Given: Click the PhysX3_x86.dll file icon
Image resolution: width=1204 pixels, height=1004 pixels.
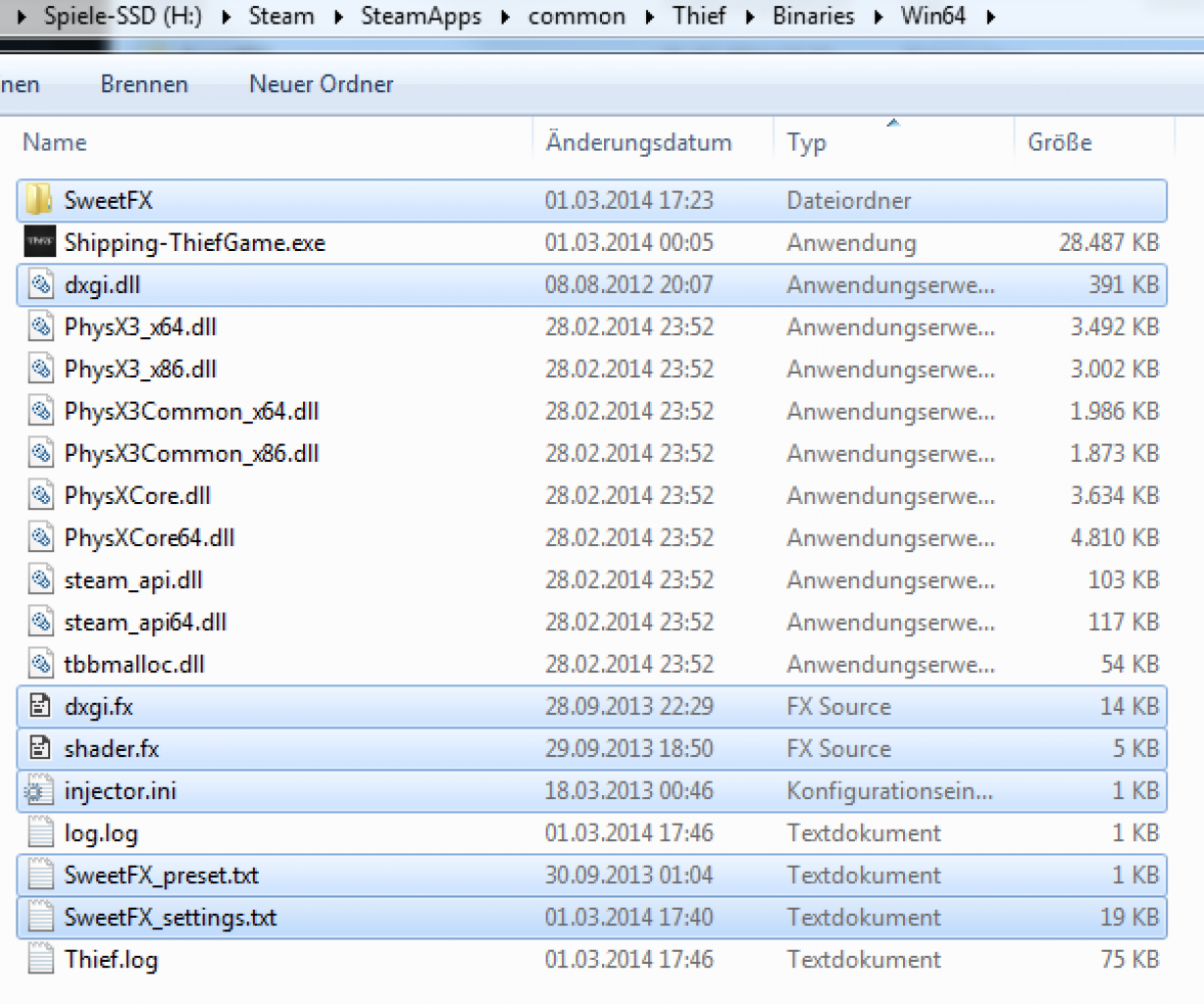Looking at the screenshot, I should tap(40, 369).
